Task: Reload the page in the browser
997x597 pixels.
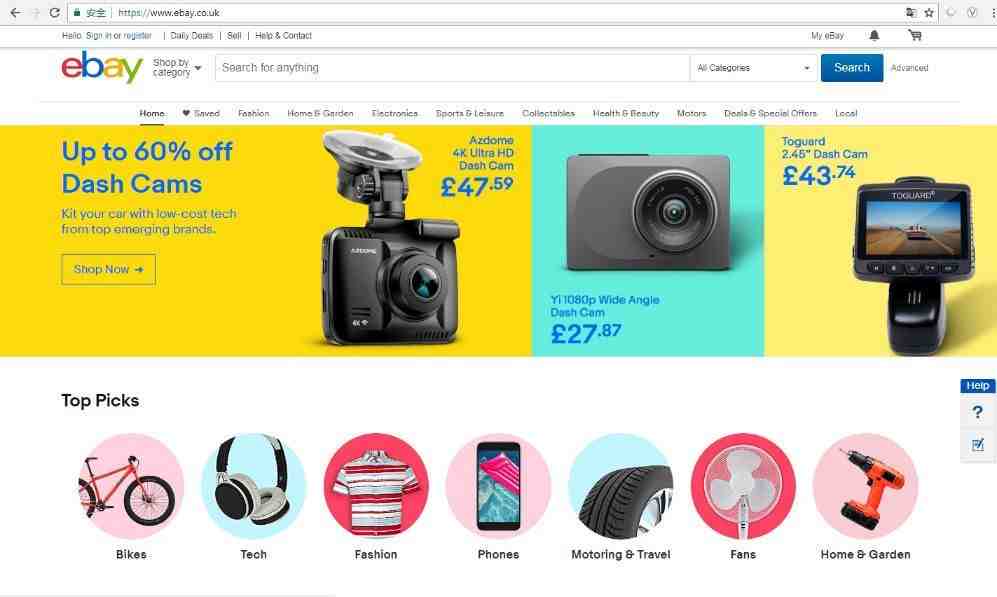Action: 55,13
